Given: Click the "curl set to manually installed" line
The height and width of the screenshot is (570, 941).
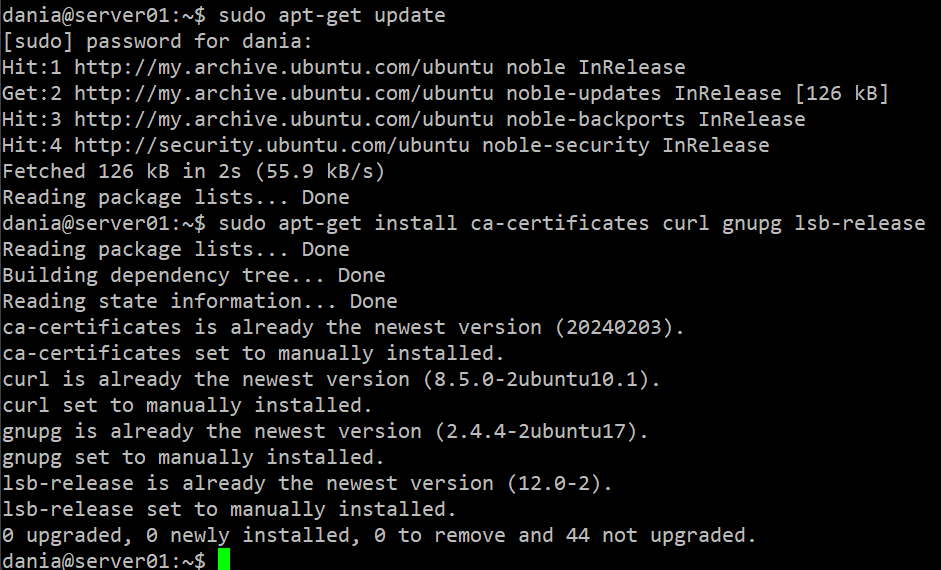Looking at the screenshot, I should 187,405.
